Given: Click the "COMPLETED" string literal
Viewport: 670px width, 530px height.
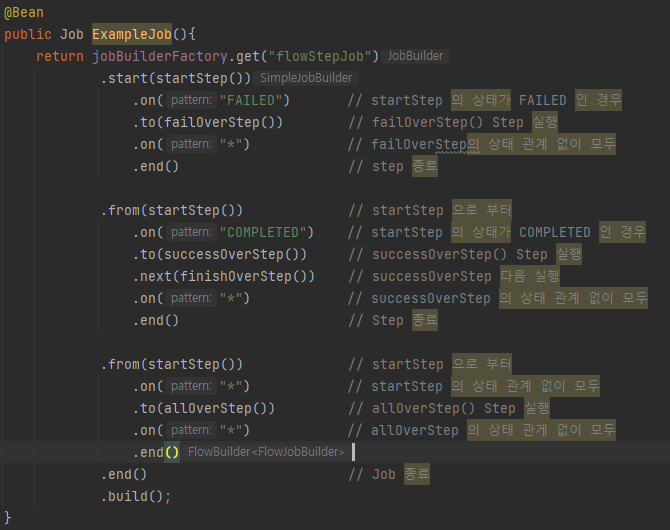Looking at the screenshot, I should (263, 233).
